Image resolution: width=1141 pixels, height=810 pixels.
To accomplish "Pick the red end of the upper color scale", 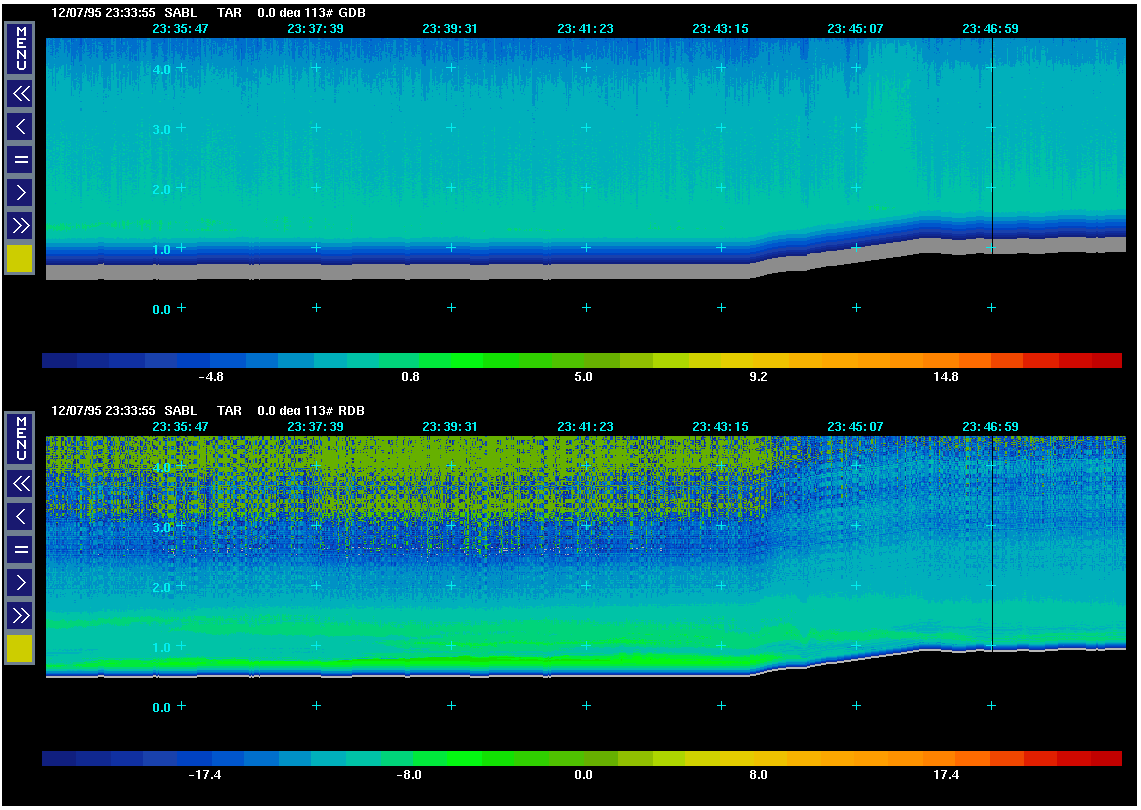I will [1105, 361].
